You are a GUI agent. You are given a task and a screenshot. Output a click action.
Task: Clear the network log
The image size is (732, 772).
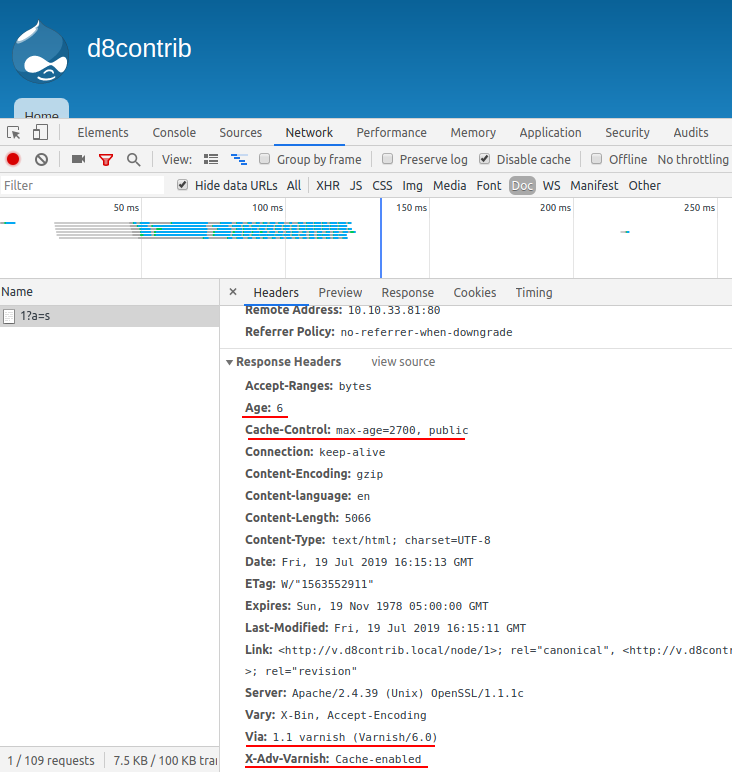(41, 159)
